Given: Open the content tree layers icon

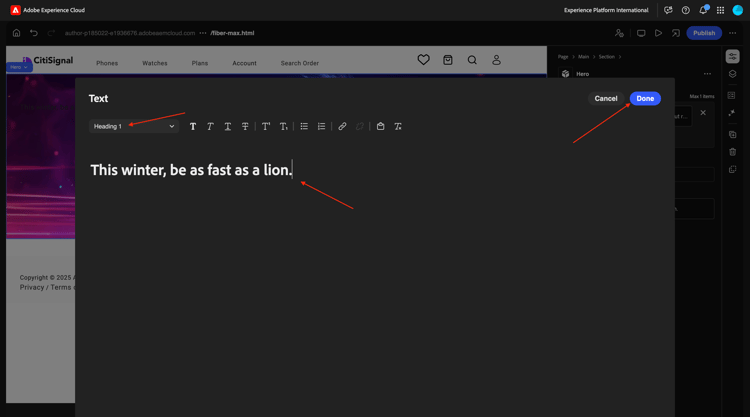Looking at the screenshot, I should click(732, 74).
